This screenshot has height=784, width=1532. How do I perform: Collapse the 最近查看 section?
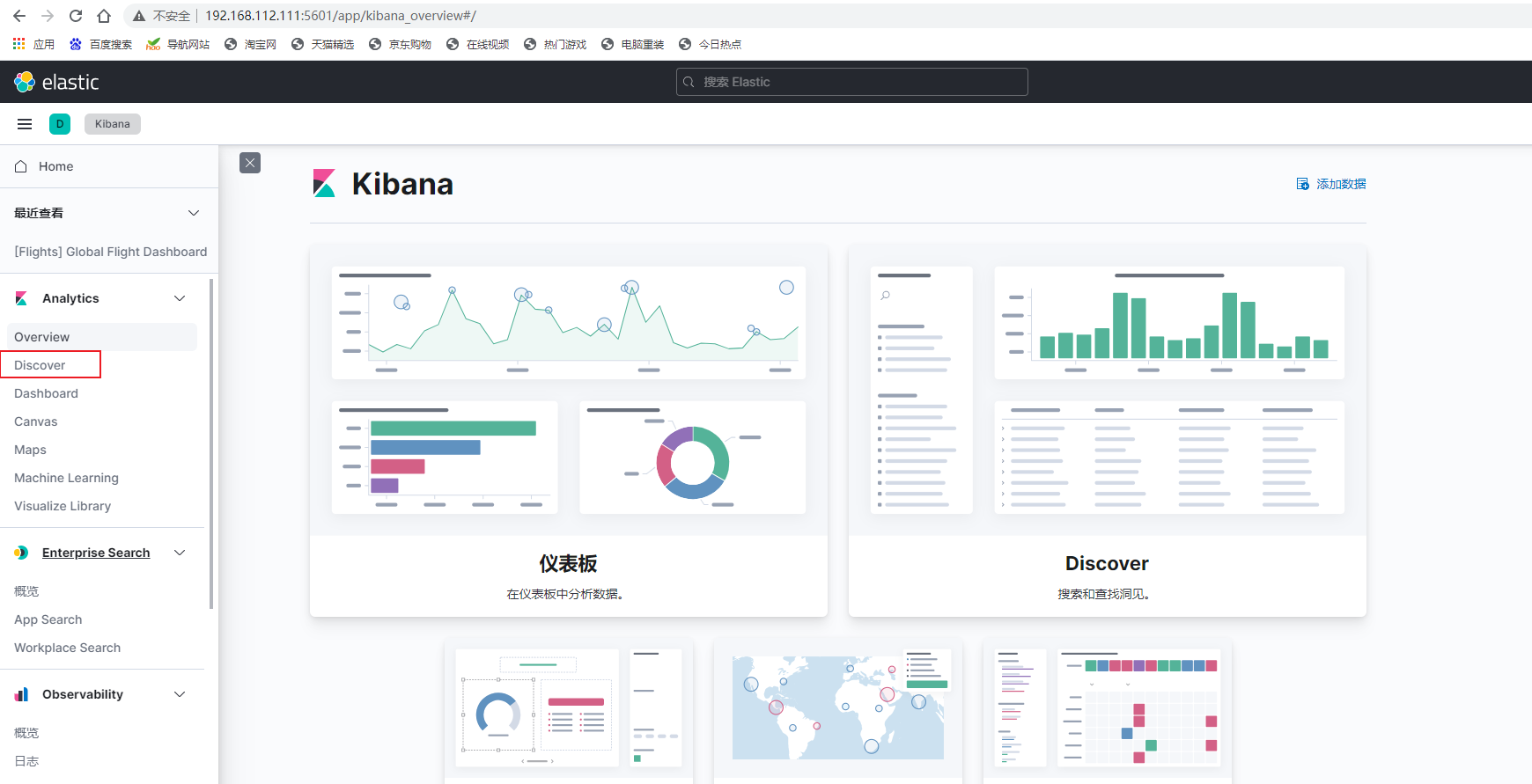[194, 213]
